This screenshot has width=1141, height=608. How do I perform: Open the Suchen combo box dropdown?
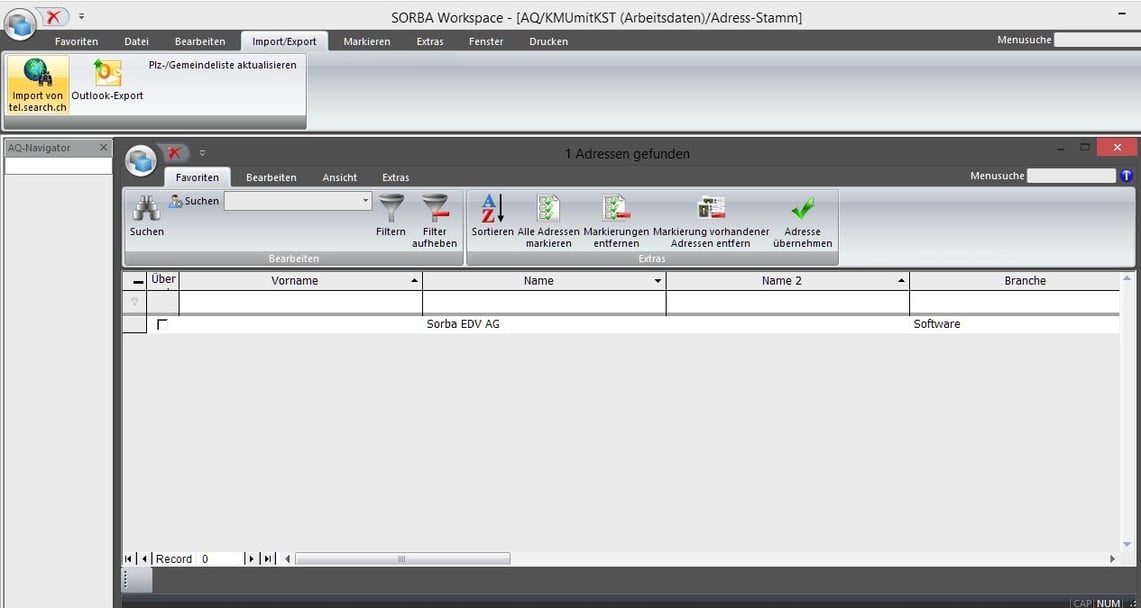click(x=366, y=200)
